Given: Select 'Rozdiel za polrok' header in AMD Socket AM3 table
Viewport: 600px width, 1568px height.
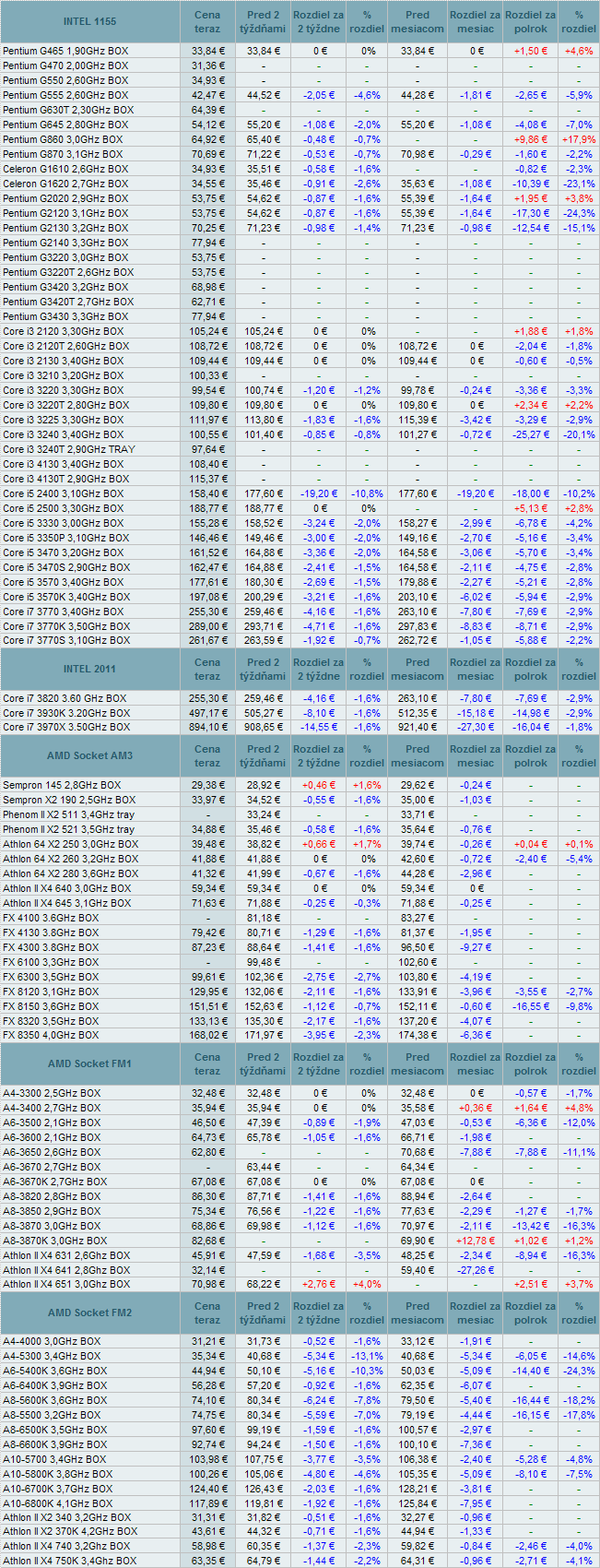Looking at the screenshot, I should [531, 755].
